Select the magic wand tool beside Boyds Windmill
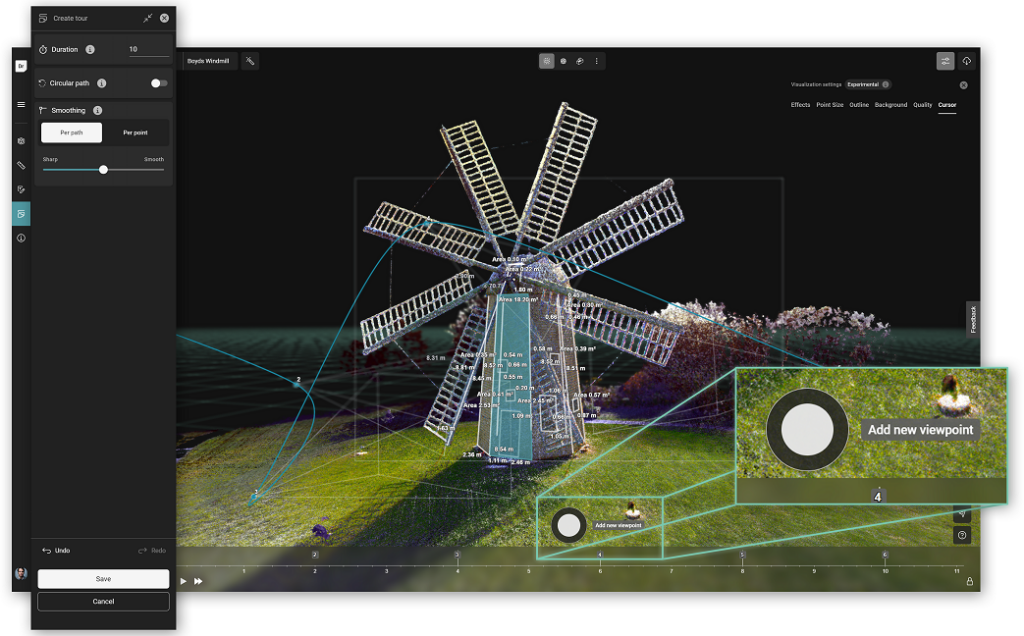This screenshot has height=636, width=1024. pos(249,60)
